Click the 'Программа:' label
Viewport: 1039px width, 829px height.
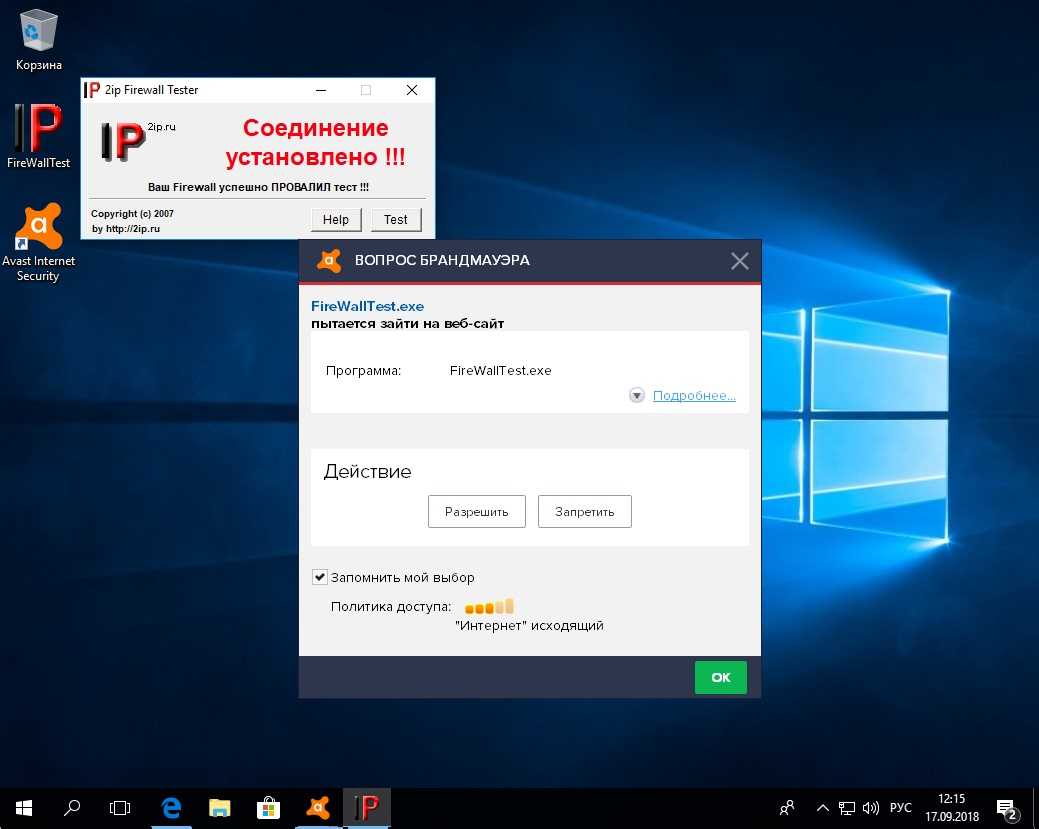click(363, 370)
